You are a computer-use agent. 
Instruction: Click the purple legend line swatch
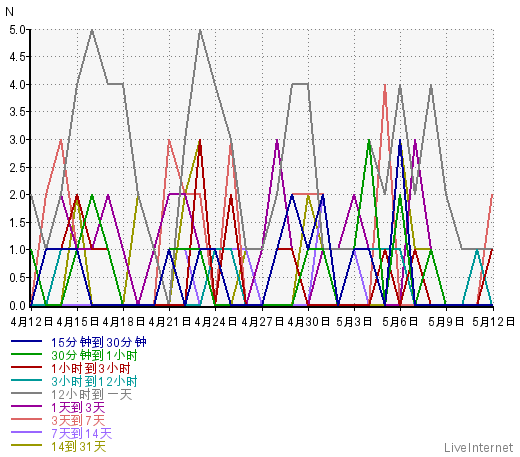pos(26,406)
